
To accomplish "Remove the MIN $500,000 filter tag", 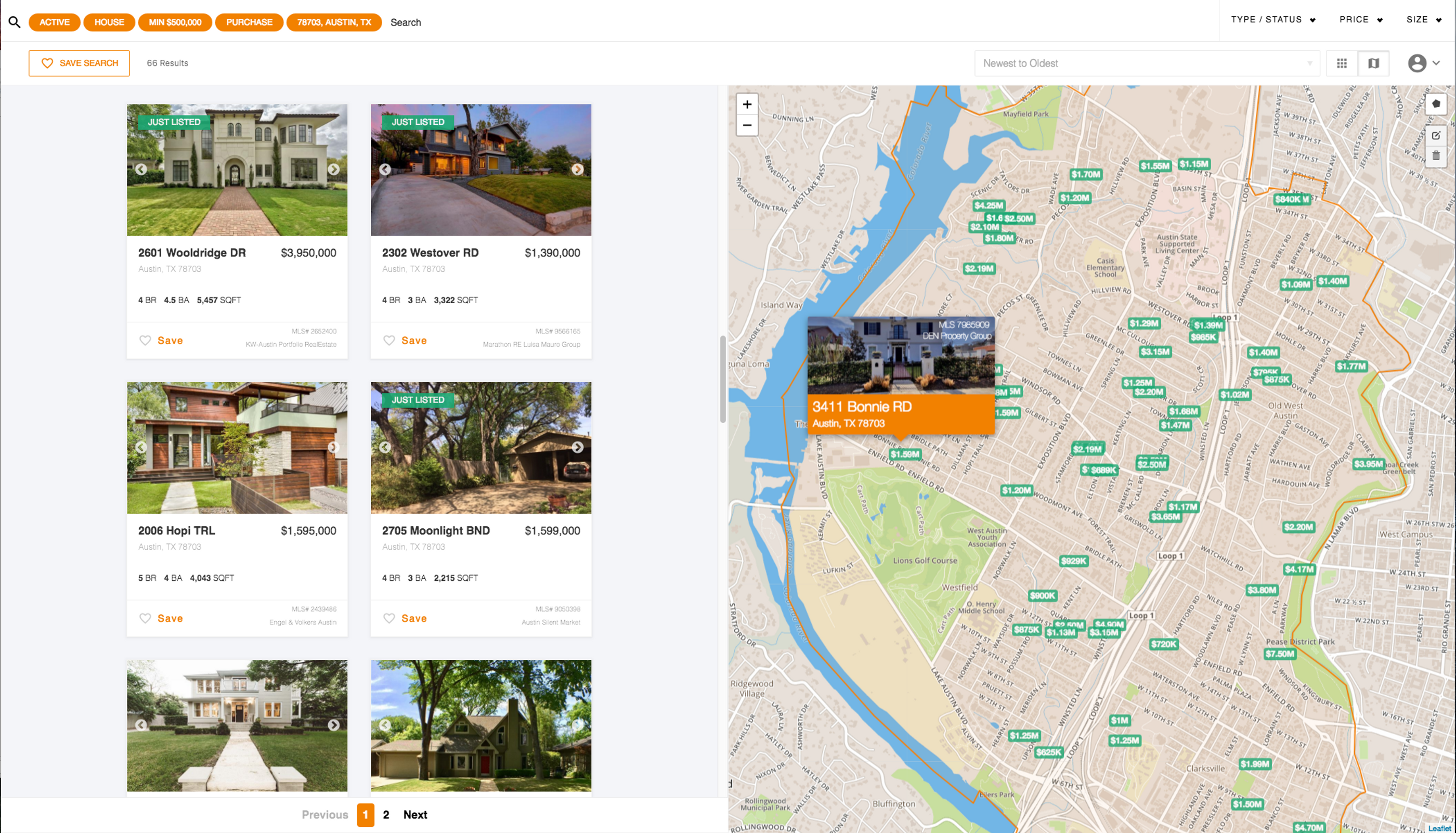I will [x=175, y=22].
